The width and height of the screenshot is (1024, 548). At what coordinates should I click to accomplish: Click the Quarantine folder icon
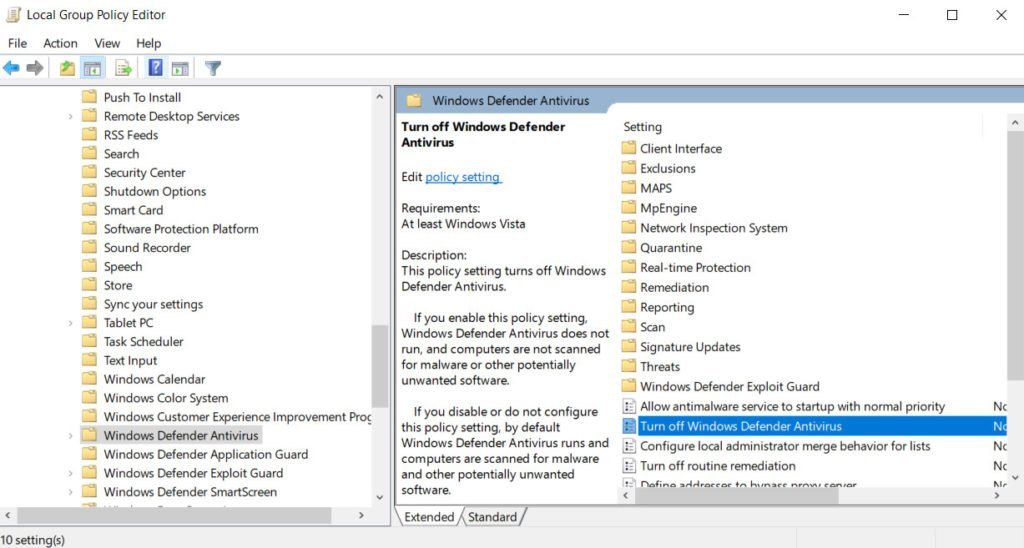tap(628, 247)
